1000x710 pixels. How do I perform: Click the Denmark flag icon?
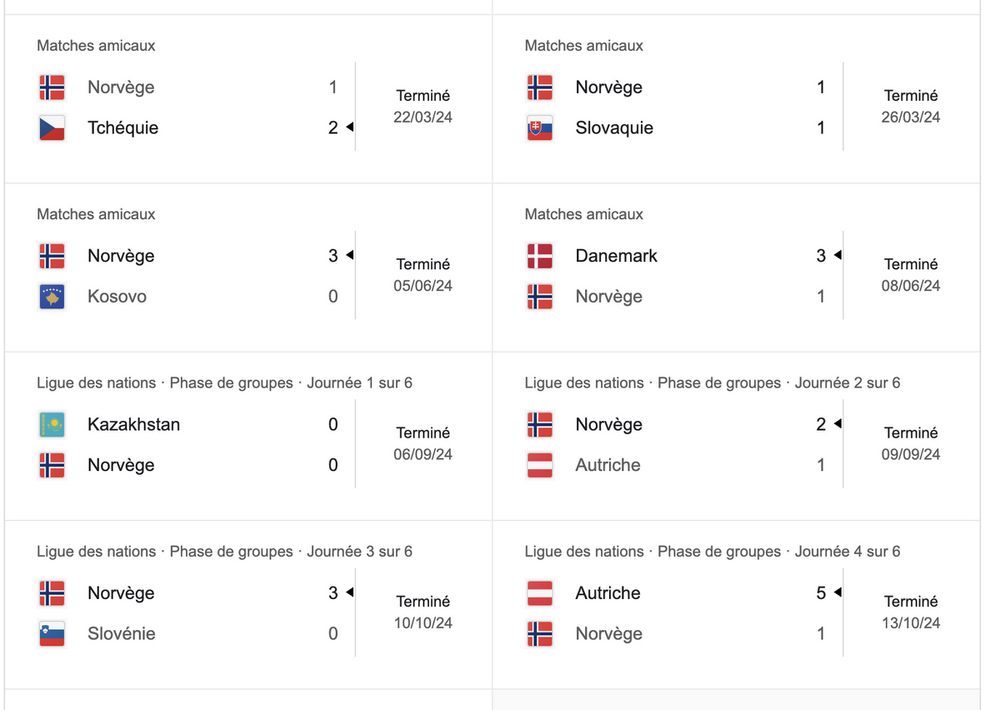point(540,256)
